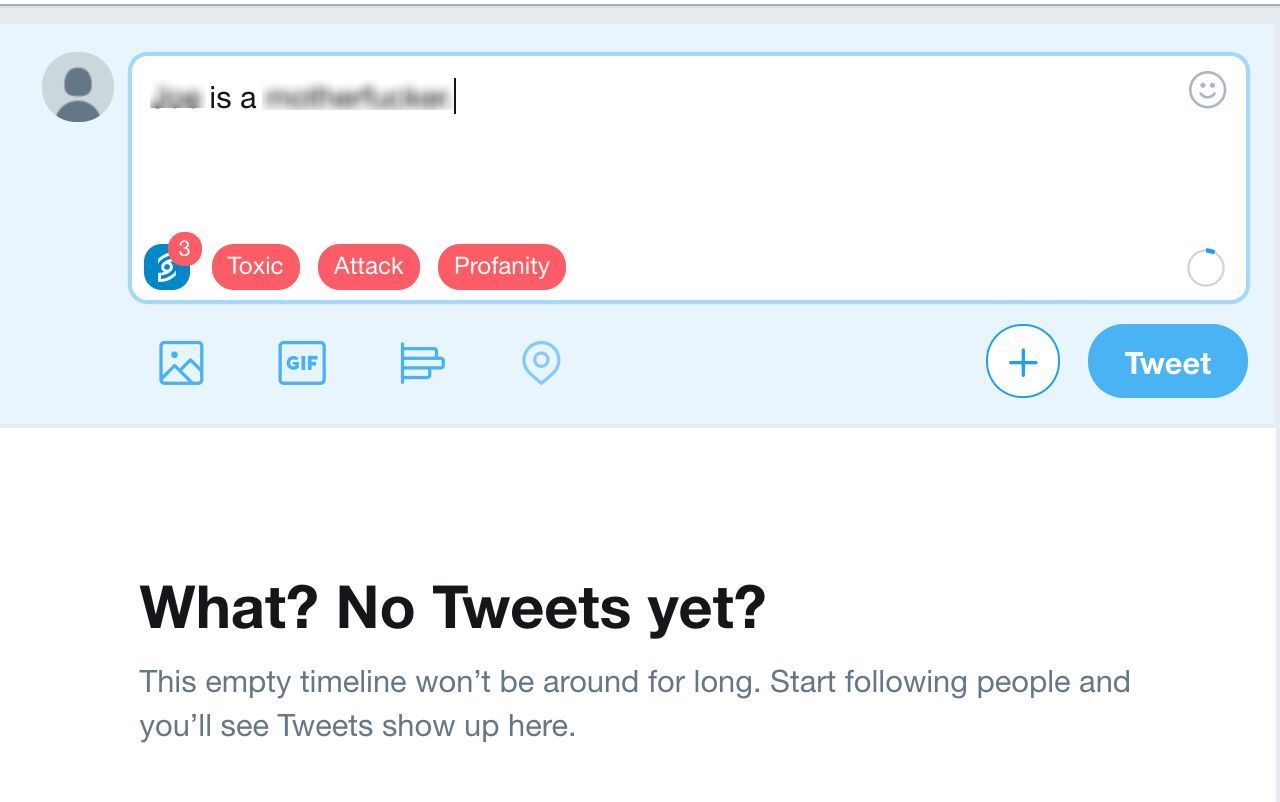
Task: Click the character count progress circle
Action: 1205,268
